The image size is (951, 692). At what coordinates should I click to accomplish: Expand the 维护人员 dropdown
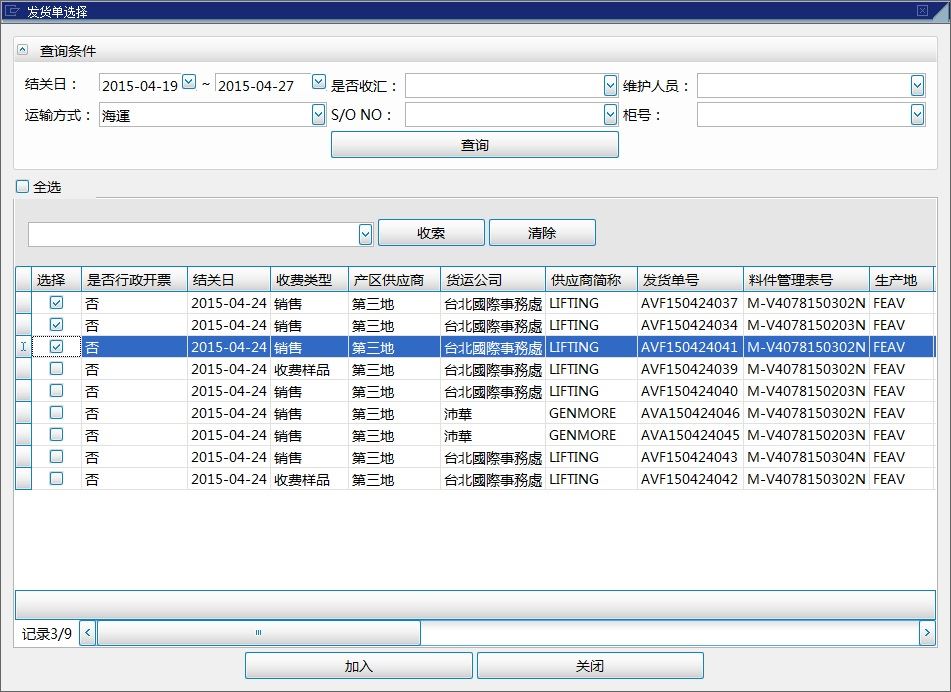click(917, 86)
